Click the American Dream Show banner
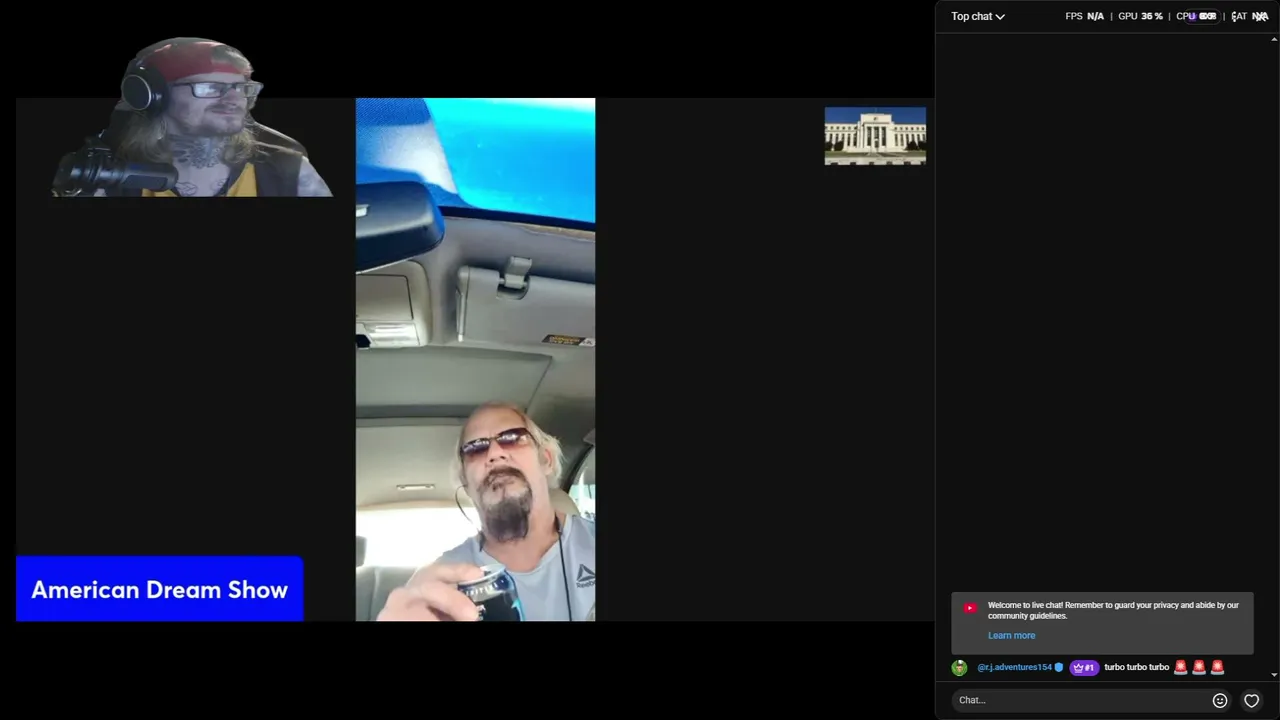1280x720 pixels. click(x=160, y=589)
